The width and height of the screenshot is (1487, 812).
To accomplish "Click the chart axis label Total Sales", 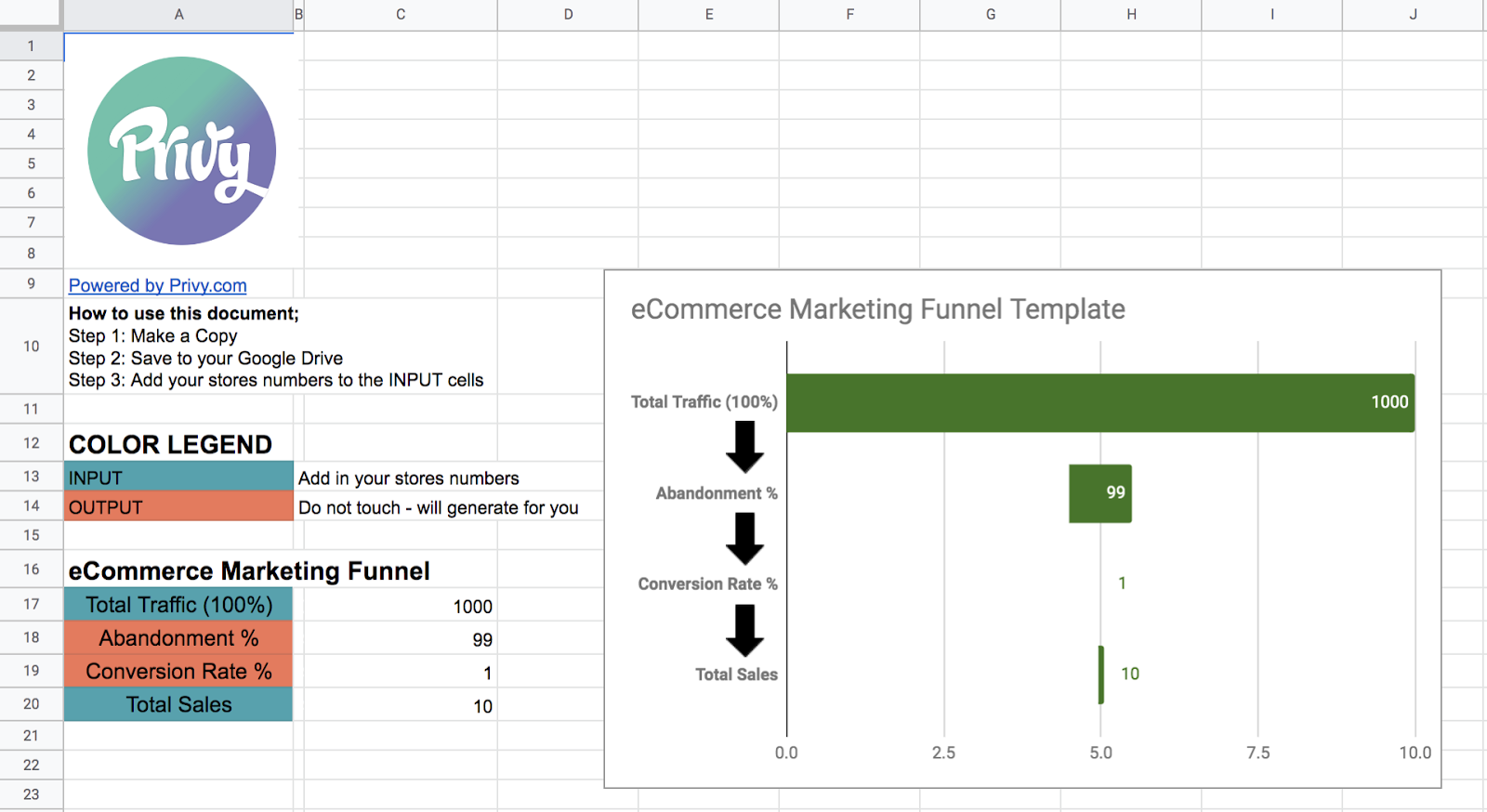I will (736, 674).
